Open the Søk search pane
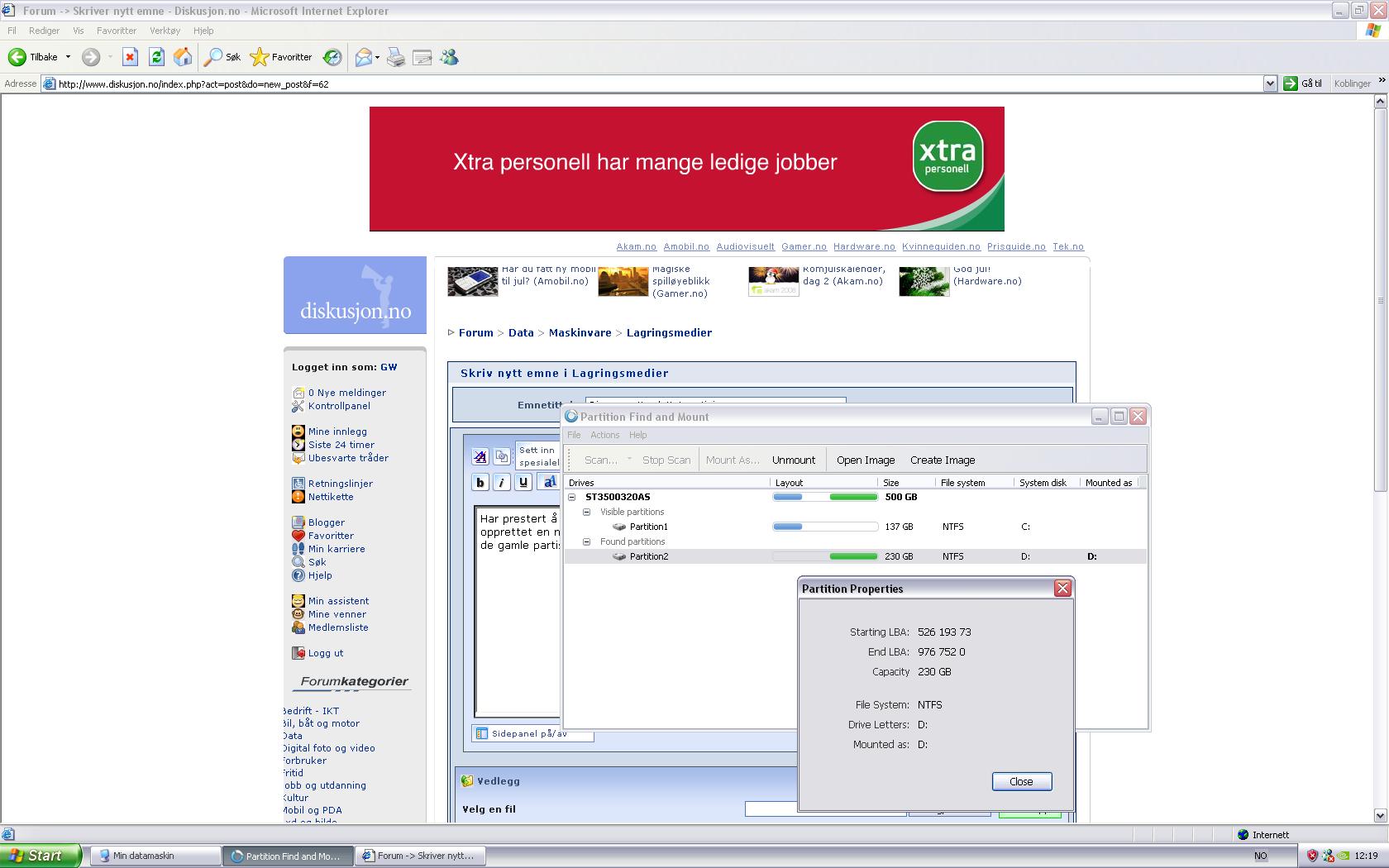The width and height of the screenshot is (1389, 868). (223, 57)
